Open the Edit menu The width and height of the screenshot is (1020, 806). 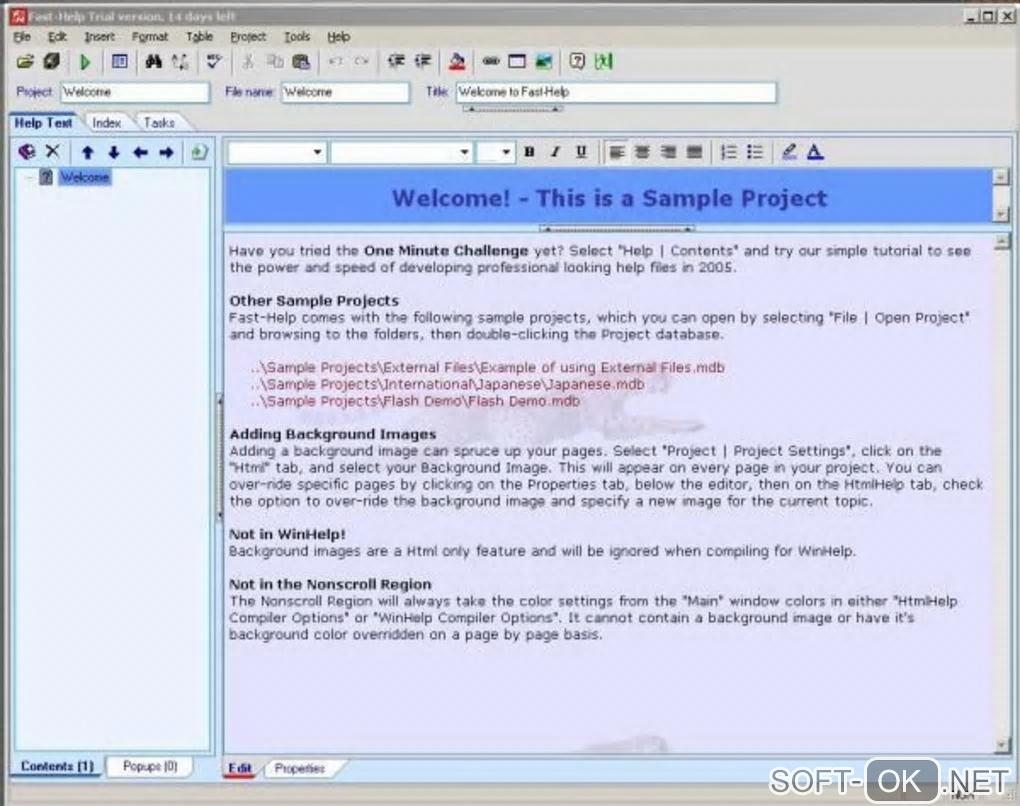pos(57,36)
